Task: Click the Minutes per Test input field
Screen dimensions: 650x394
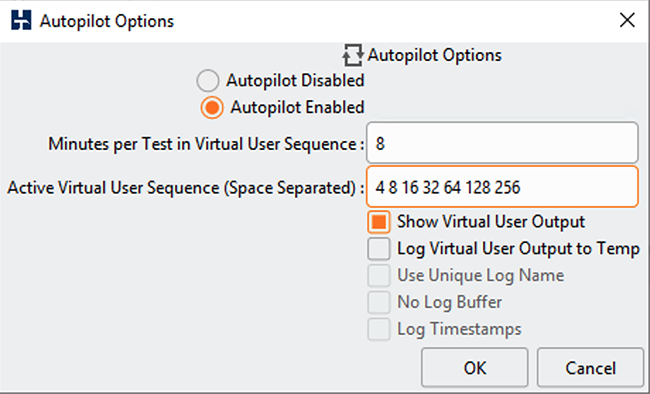Action: (502, 143)
